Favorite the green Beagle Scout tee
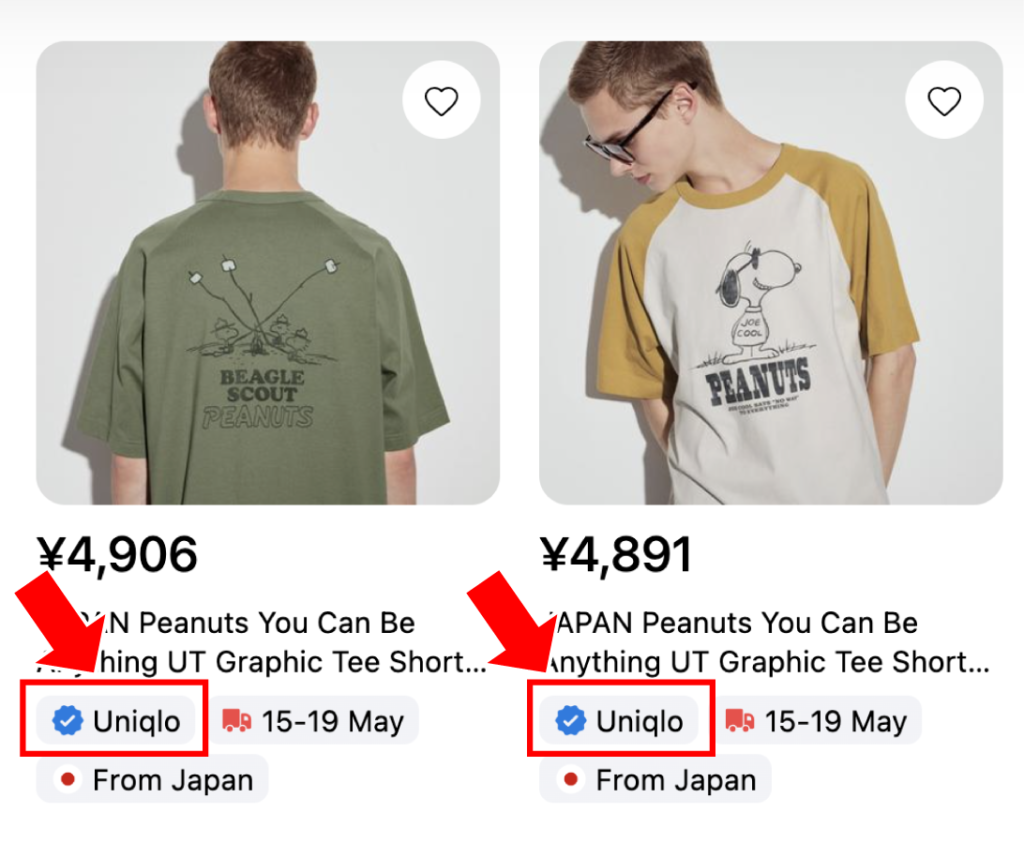The height and width of the screenshot is (858, 1024). coord(441,100)
